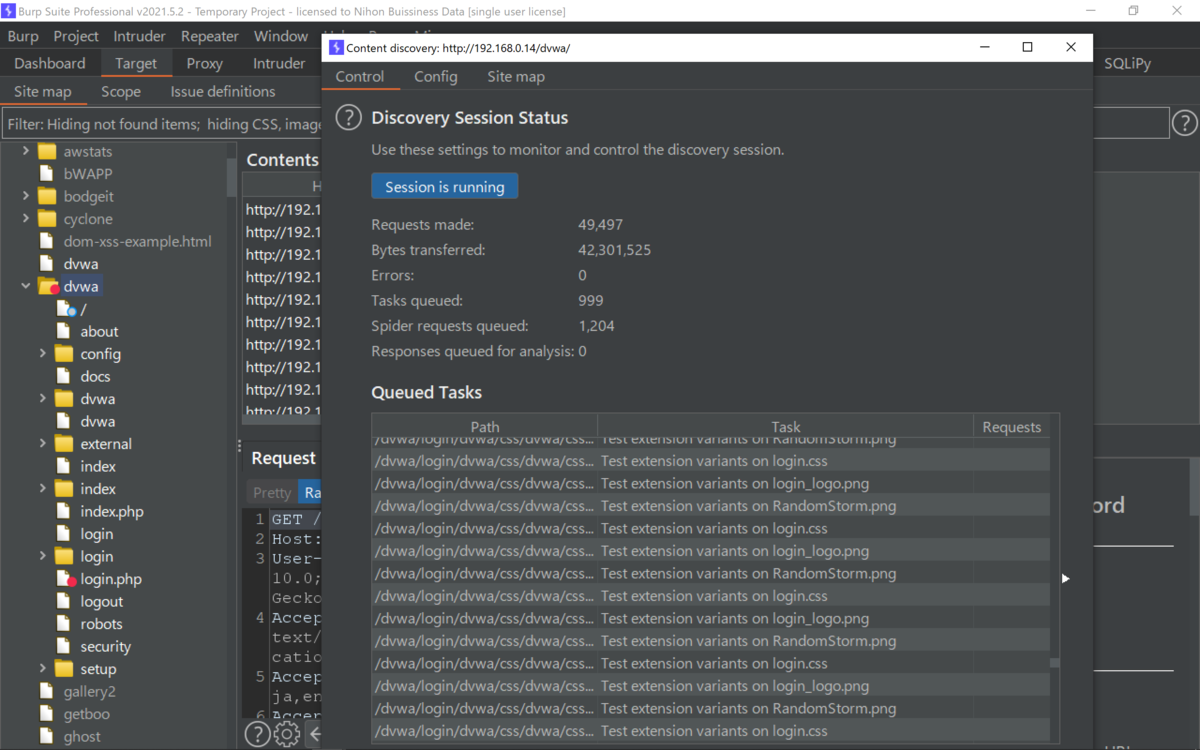Viewport: 1200px width, 750px height.
Task: Click the Content discovery window logo icon
Action: click(336, 47)
